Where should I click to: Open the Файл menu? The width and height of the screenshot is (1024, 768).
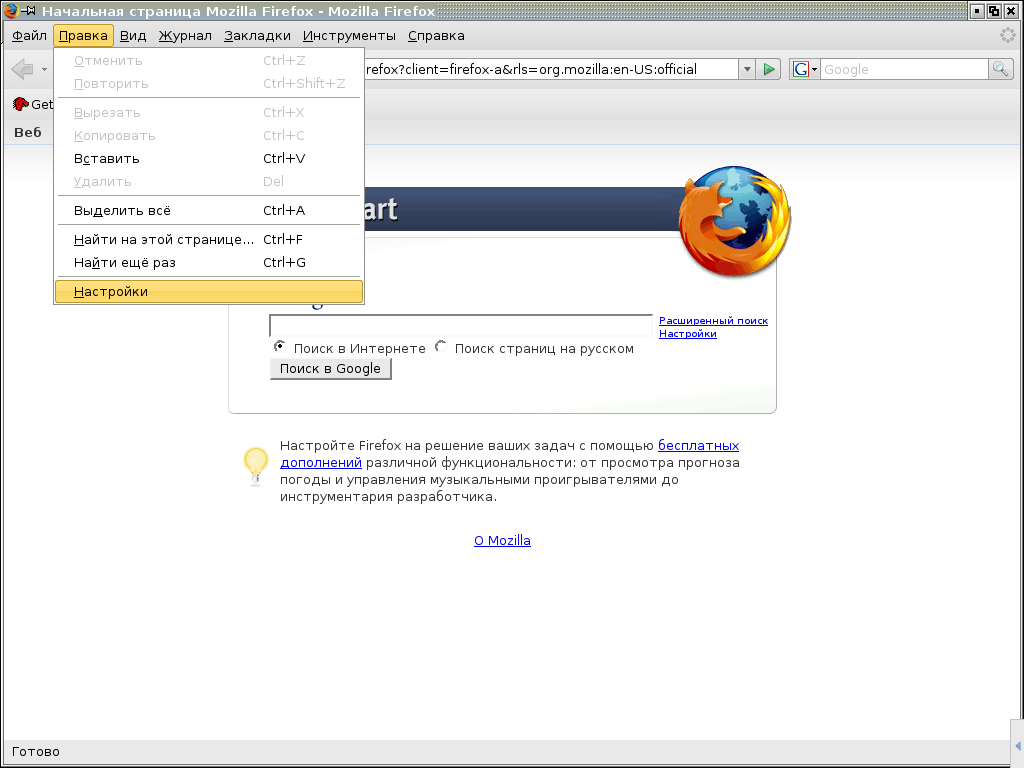(29, 36)
